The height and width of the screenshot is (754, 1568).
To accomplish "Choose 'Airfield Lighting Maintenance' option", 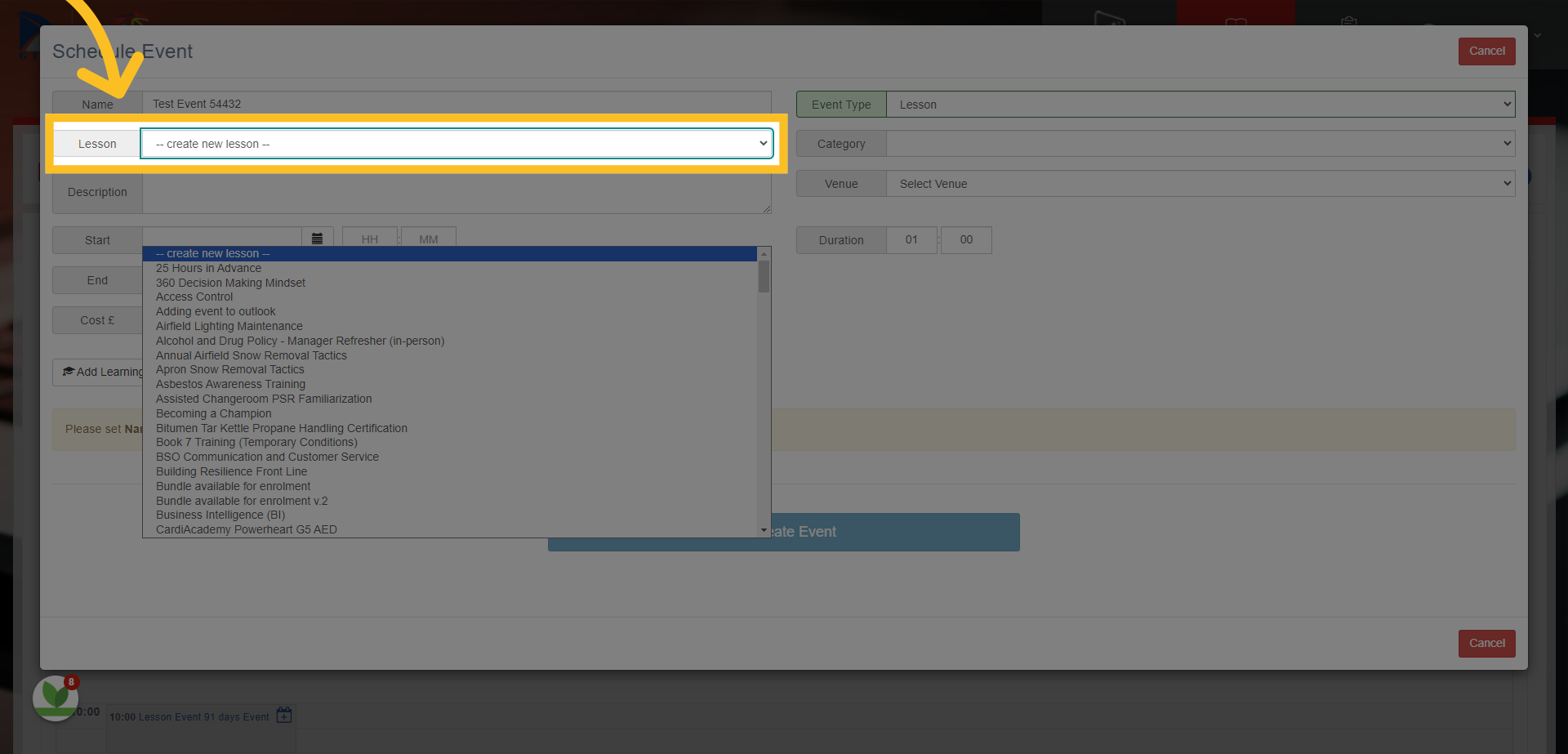I will pos(450,326).
